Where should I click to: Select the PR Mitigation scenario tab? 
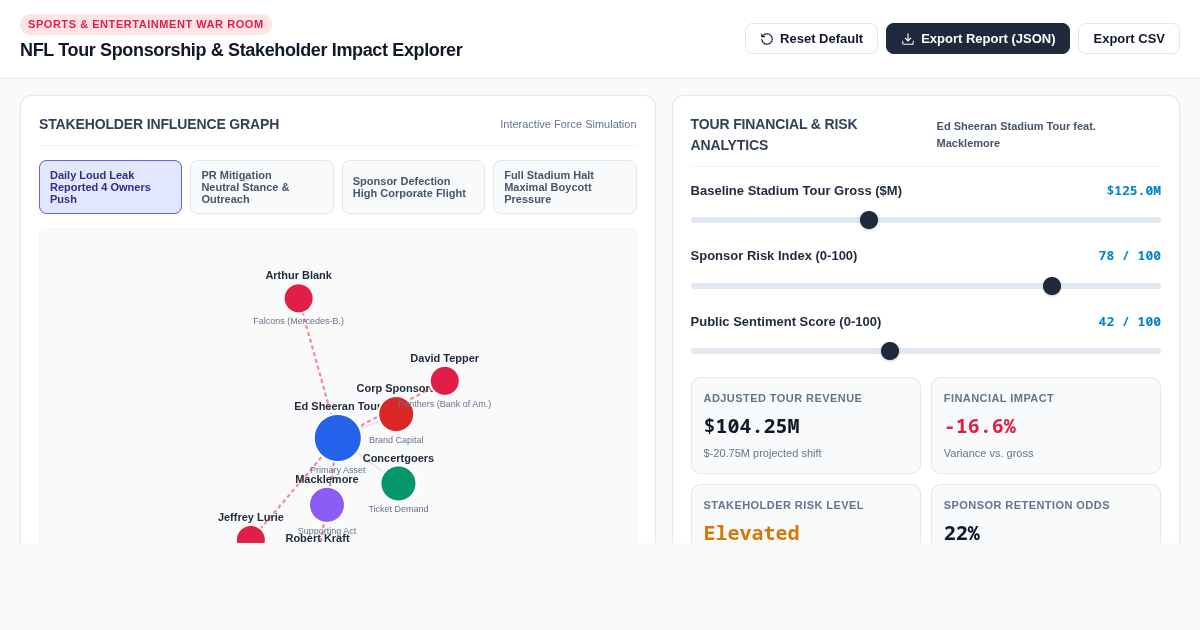[x=262, y=187]
